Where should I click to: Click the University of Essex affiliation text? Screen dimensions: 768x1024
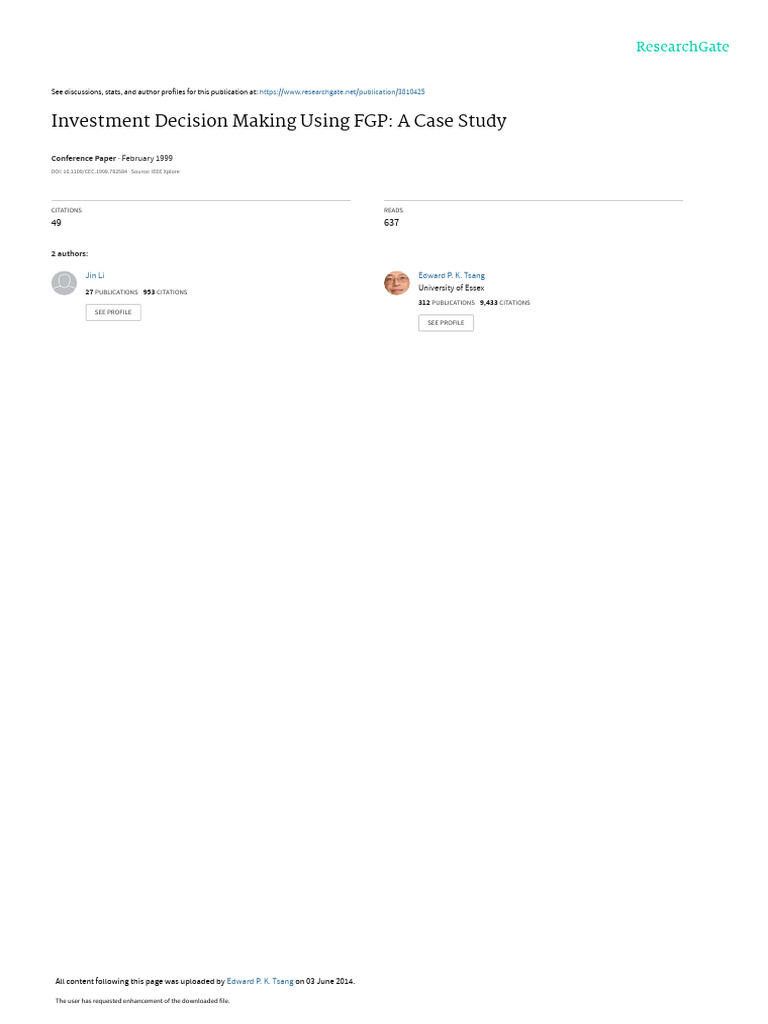451,288
